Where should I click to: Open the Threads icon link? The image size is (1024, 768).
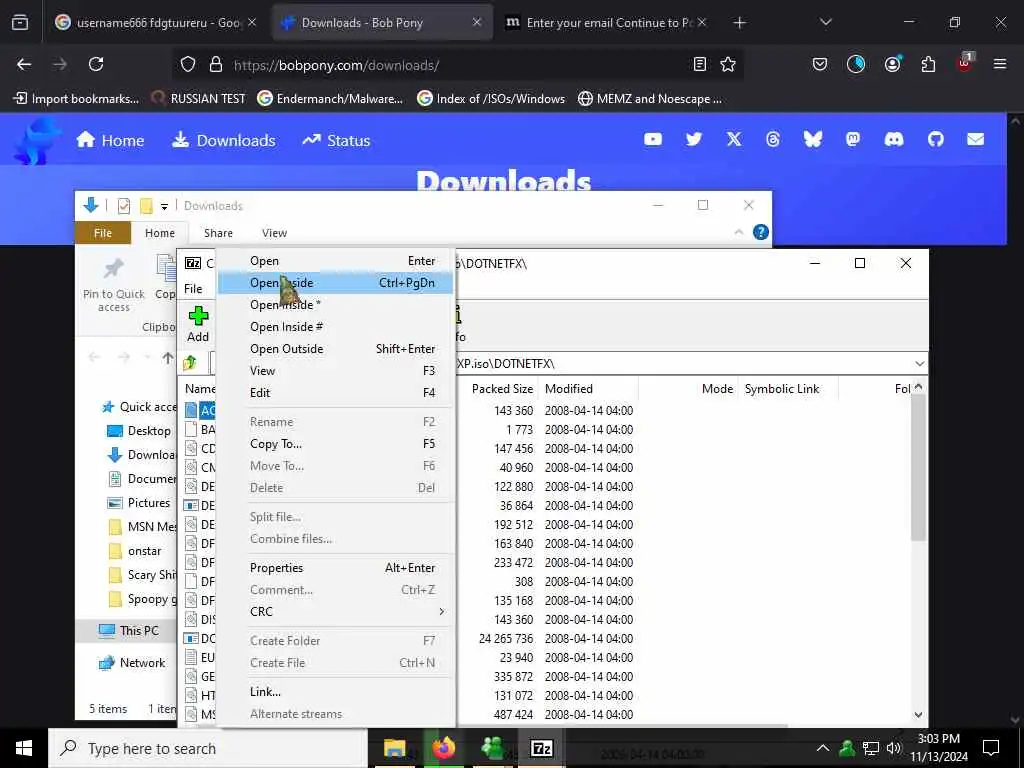773,139
